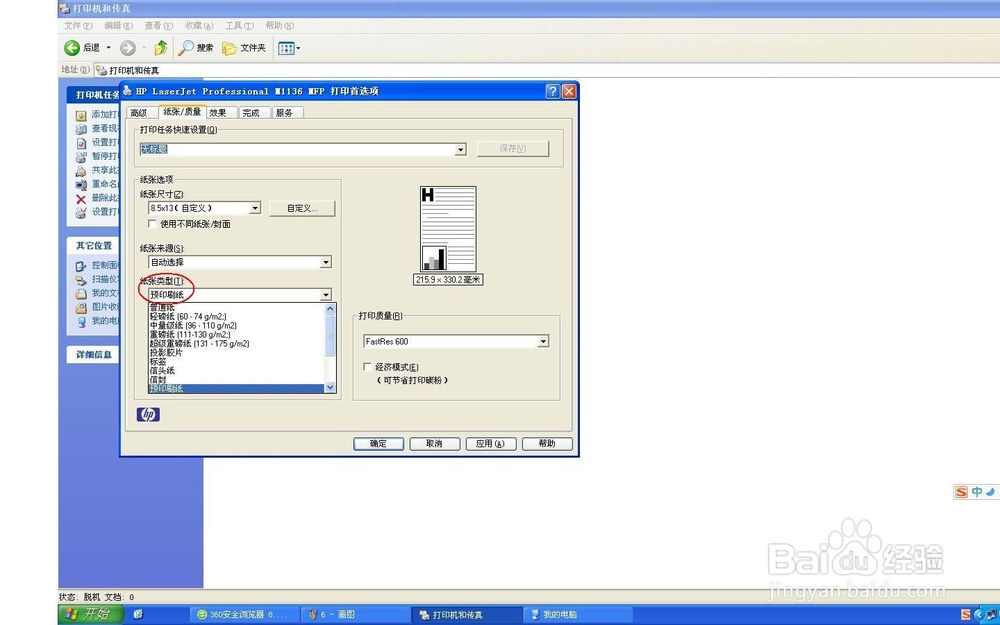Click the first Set printing preferences (设置打) icon
Viewport: 1000px width, 625px height.
(x=81, y=143)
